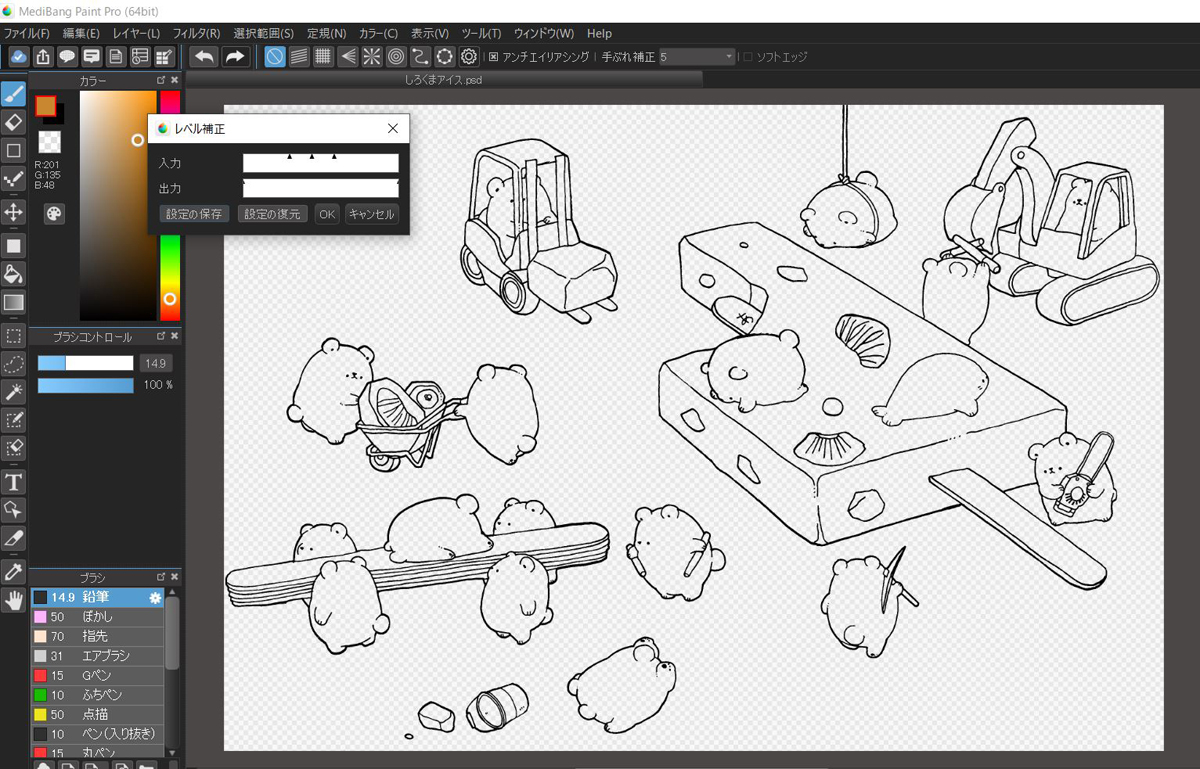This screenshot has width=1200, height=769.
Task: Open settings gear for 鉛筆 brush
Action: [x=155, y=597]
